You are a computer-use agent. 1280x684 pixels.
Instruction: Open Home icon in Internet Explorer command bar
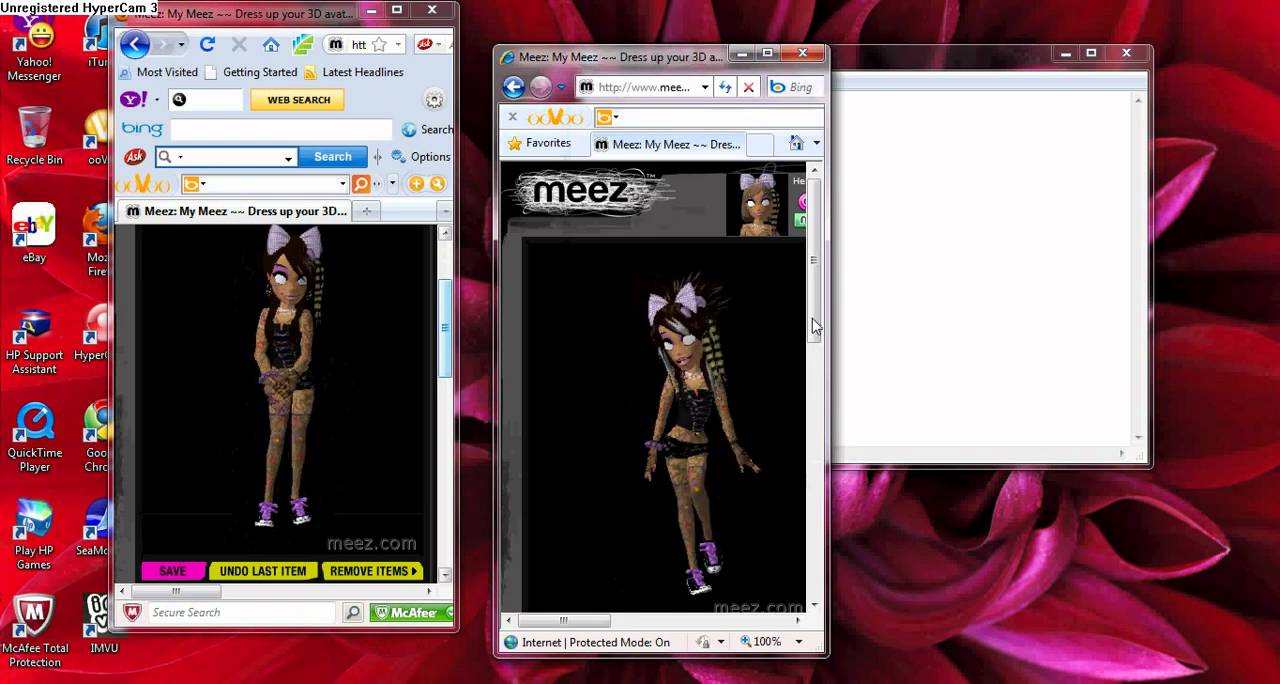point(796,144)
